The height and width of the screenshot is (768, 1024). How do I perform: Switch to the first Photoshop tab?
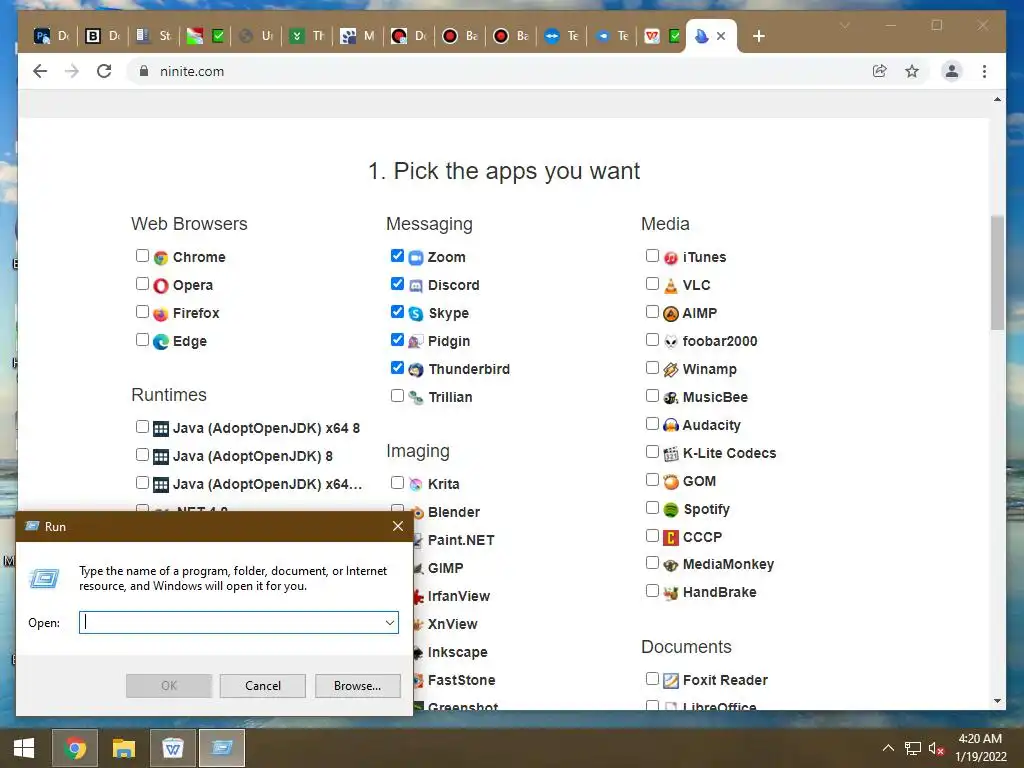tap(51, 36)
